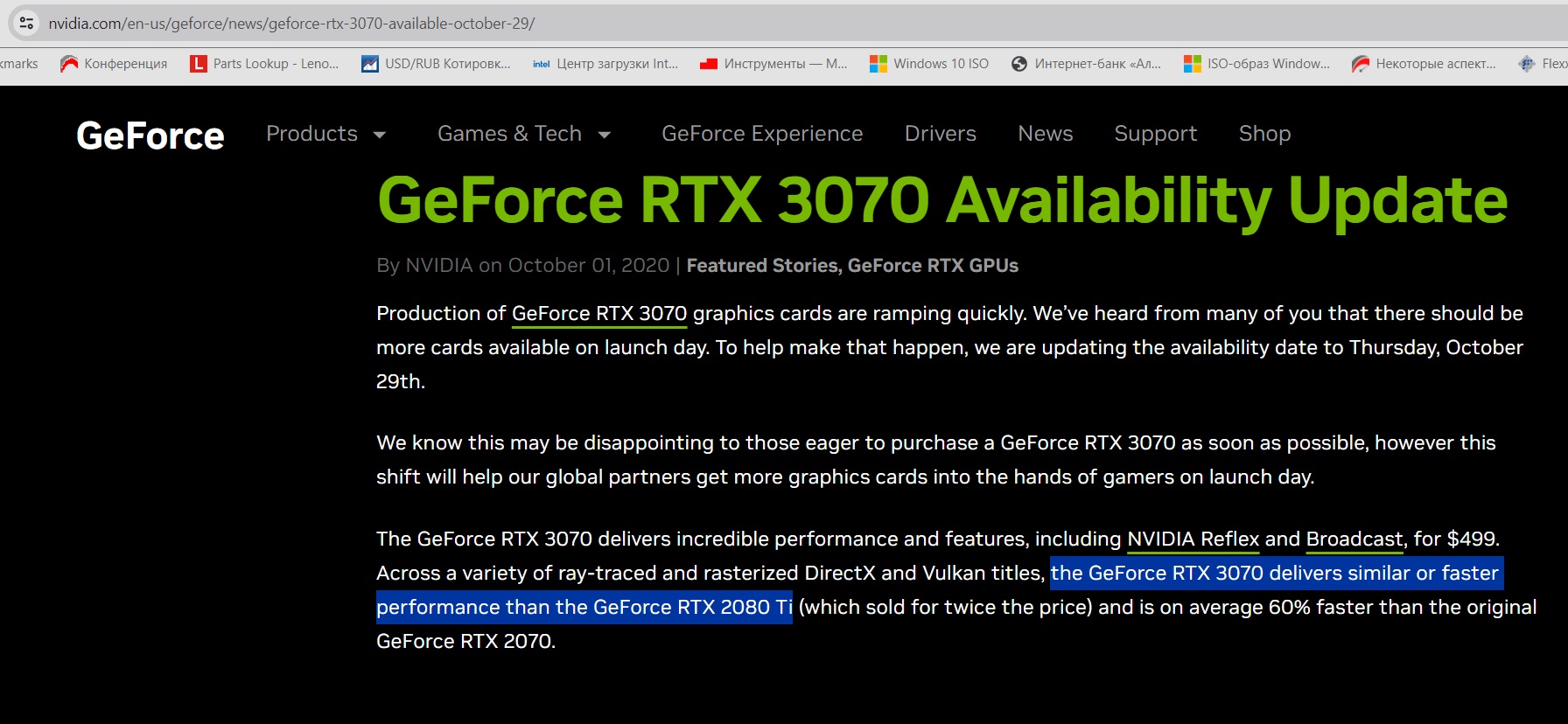Viewport: 1568px width, 724px height.
Task: Open the Featured Stories category link
Action: tap(762, 266)
